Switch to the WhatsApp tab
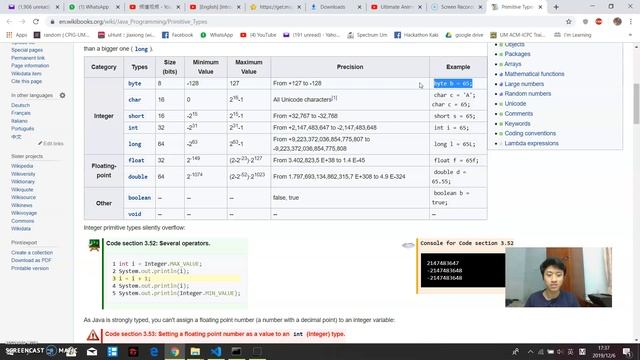This screenshot has width=640, height=360. [x=95, y=7]
